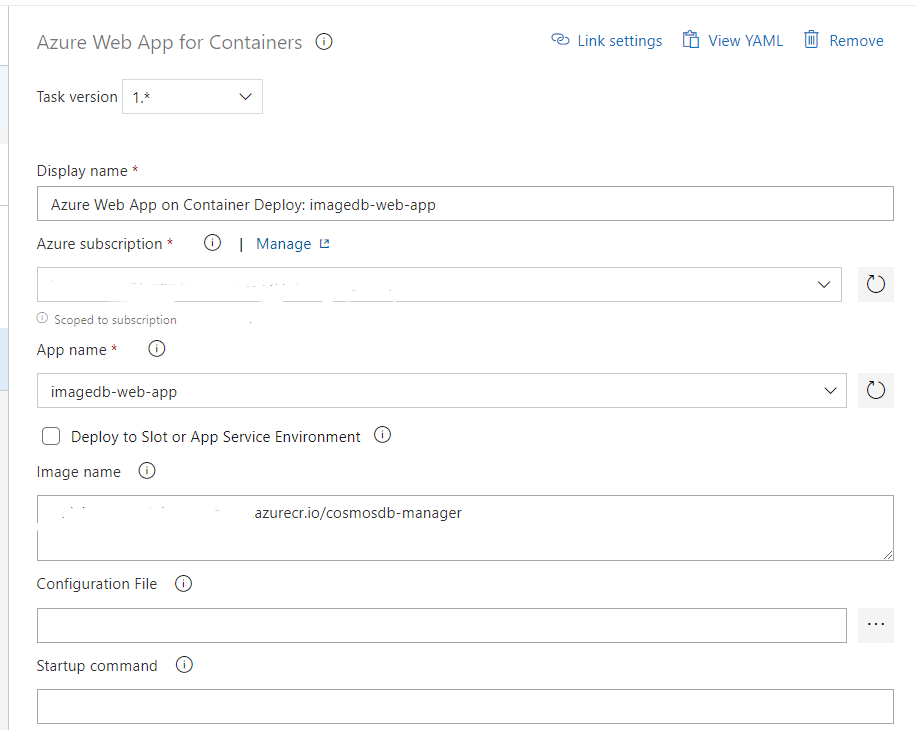919x730 pixels.
Task: Enable Deploy to Slot or App Service Environment
Action: point(51,436)
